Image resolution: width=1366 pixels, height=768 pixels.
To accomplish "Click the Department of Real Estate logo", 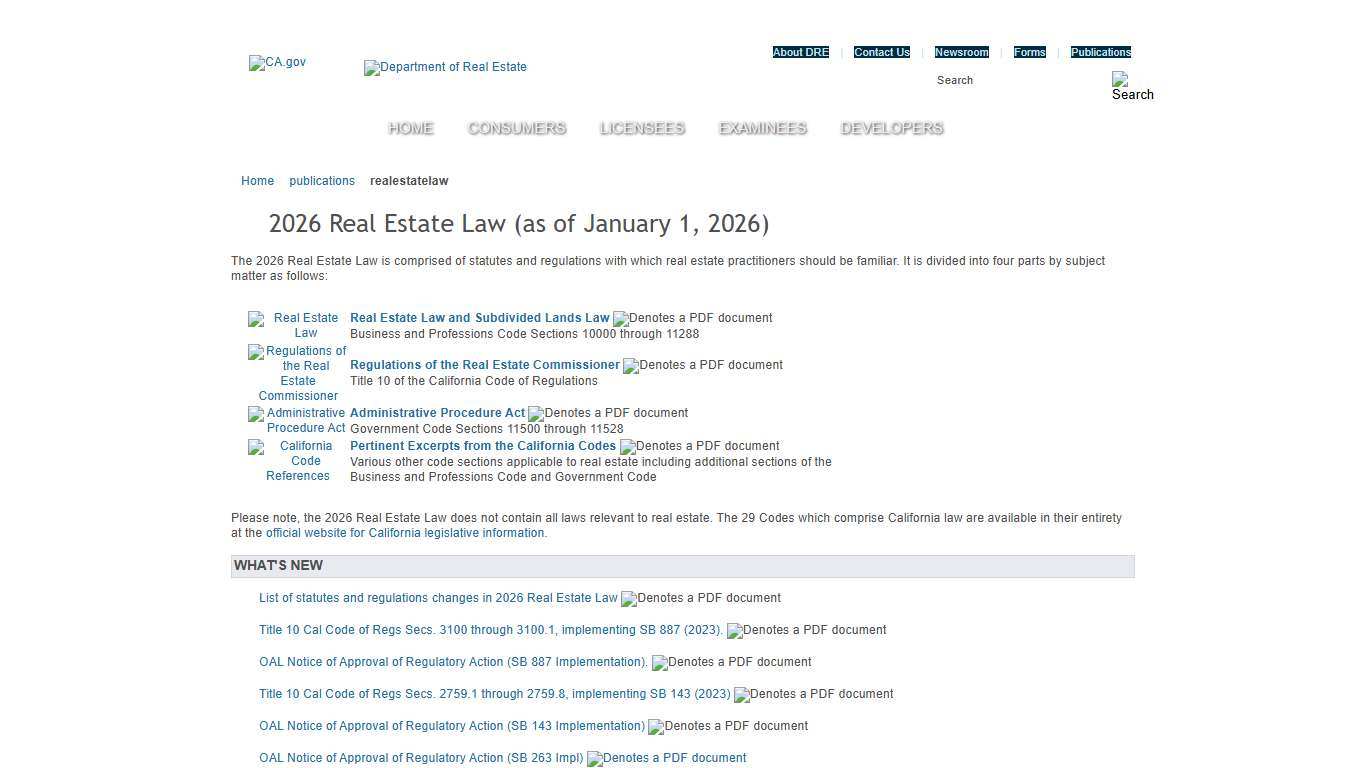I will [444, 67].
